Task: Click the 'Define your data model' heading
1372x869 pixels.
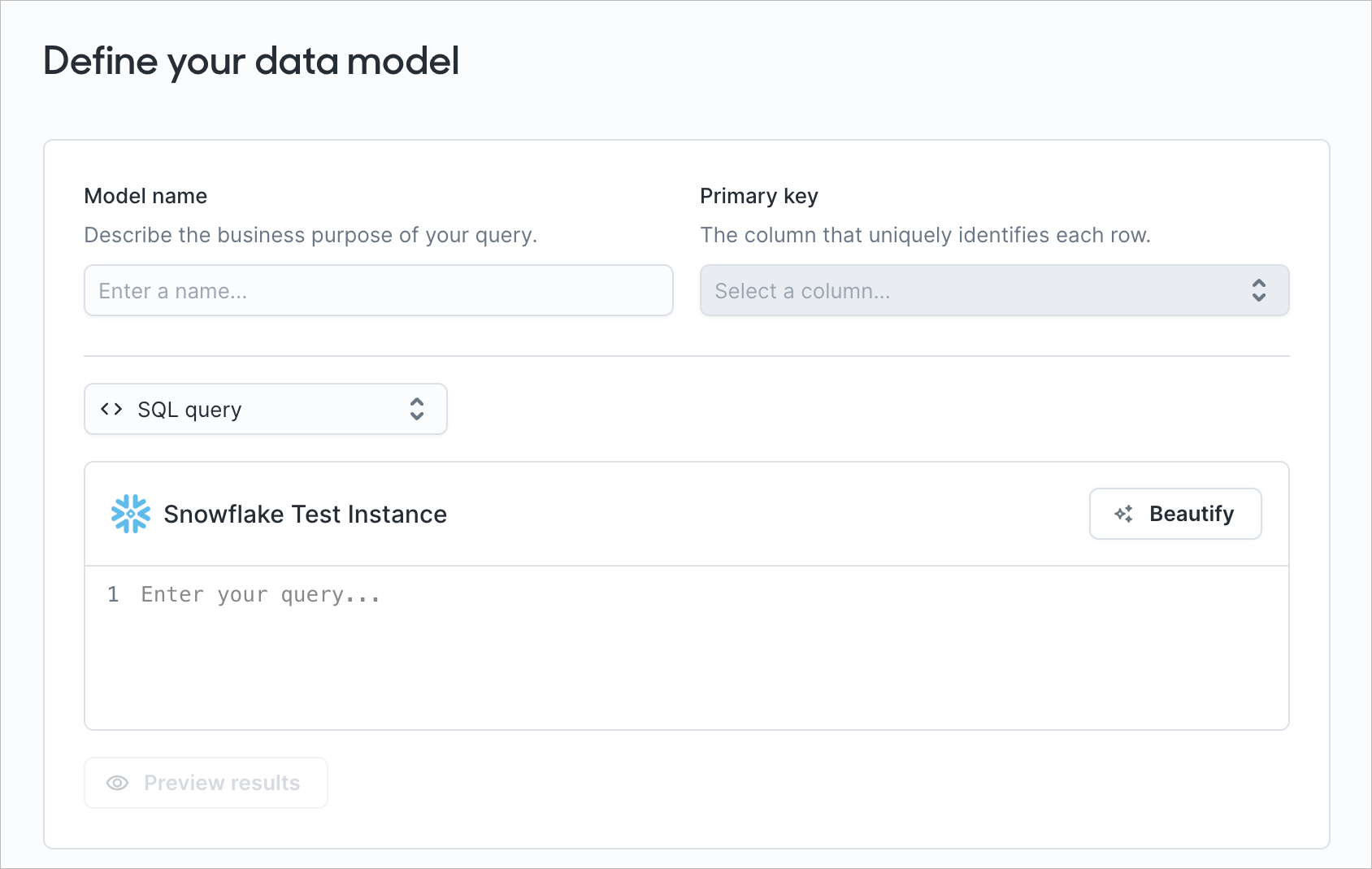Action: pos(251,62)
